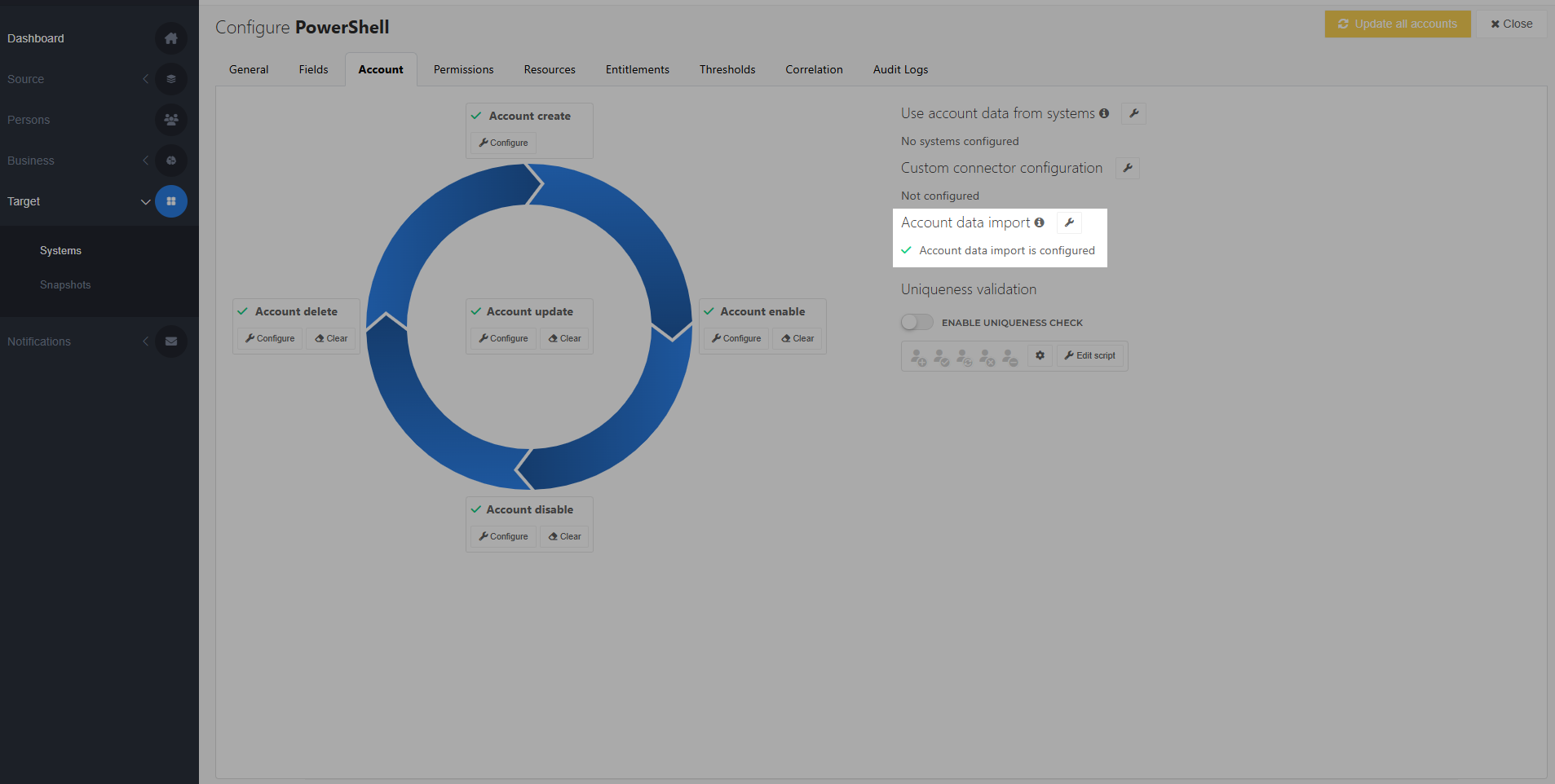Click the uniqueness validation gear settings icon

(1040, 355)
